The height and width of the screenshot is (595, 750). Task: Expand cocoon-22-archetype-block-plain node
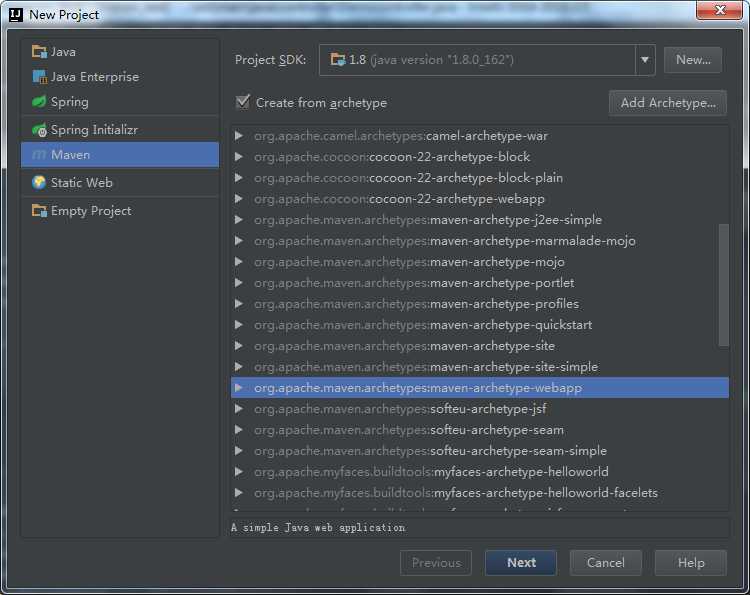point(239,178)
